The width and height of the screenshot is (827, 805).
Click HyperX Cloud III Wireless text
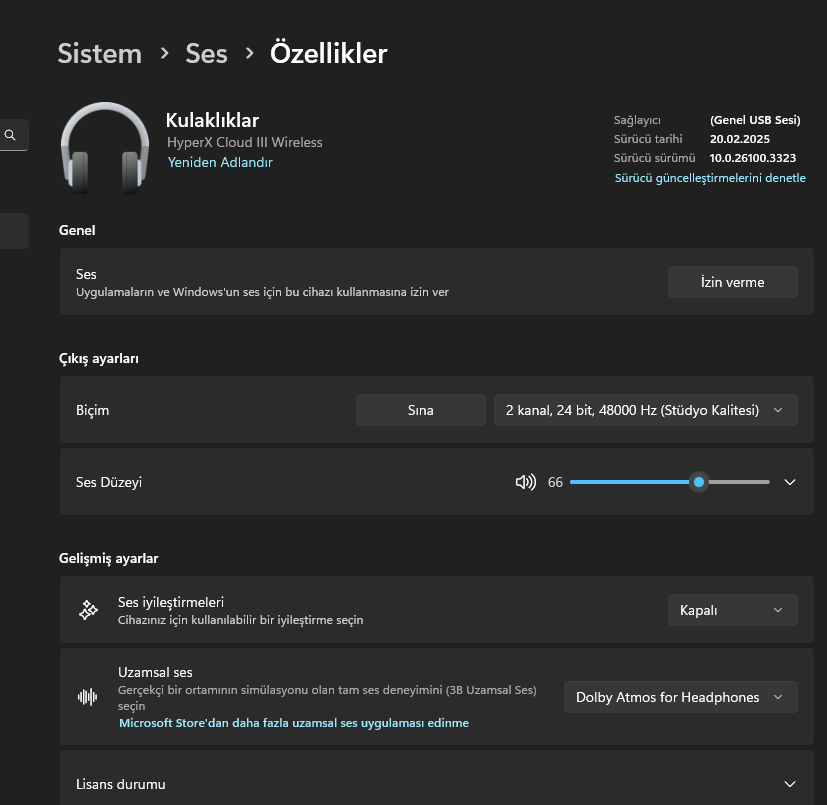(245, 142)
